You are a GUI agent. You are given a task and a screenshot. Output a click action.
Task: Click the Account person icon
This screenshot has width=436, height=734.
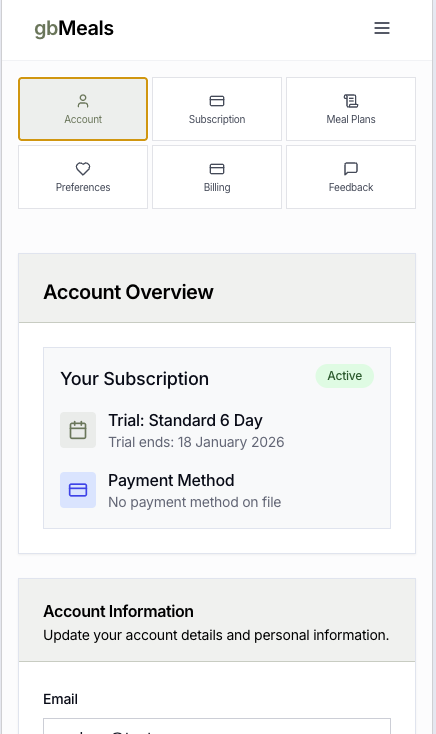83,101
